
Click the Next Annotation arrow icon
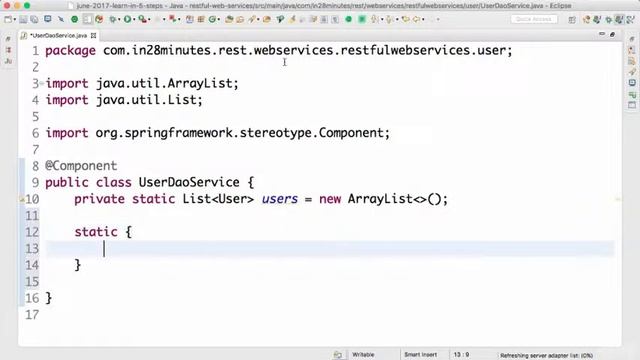tap(373, 19)
